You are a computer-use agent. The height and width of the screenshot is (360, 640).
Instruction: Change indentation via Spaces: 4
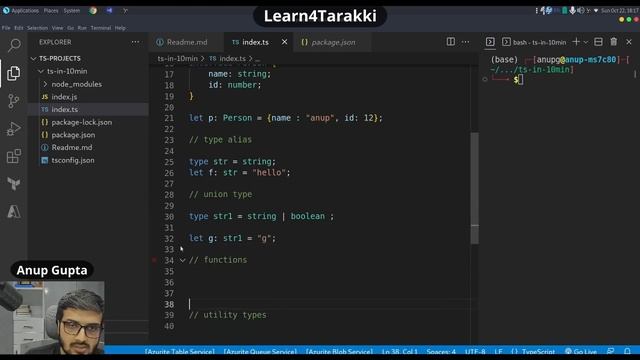441,351
